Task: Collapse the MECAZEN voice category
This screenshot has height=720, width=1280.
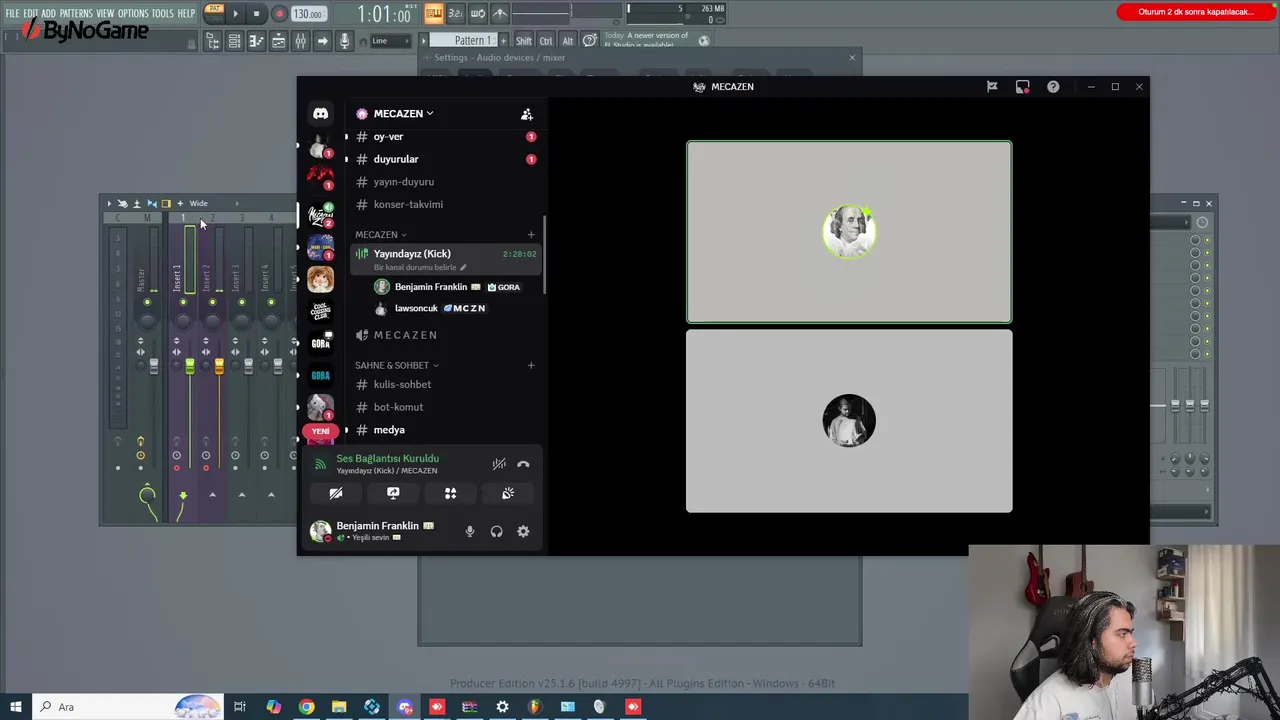Action: (380, 235)
